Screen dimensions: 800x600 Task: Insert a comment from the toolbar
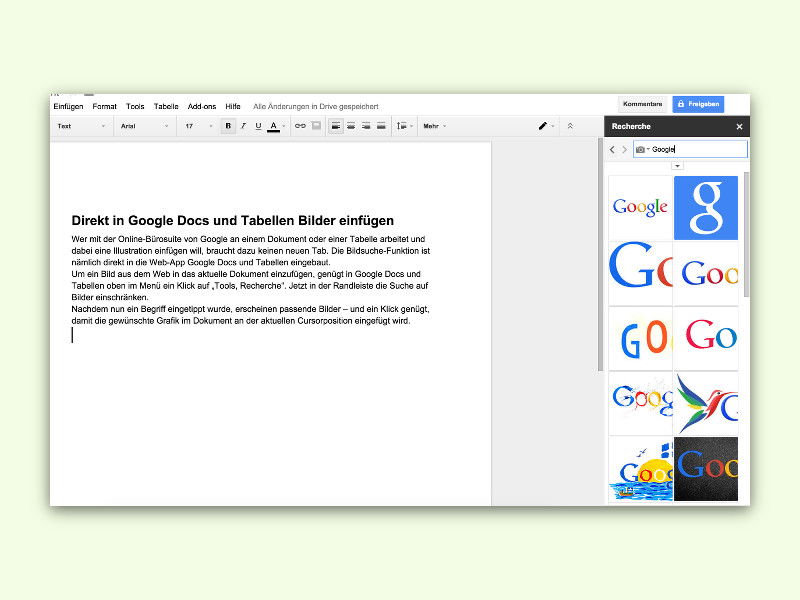(x=316, y=126)
